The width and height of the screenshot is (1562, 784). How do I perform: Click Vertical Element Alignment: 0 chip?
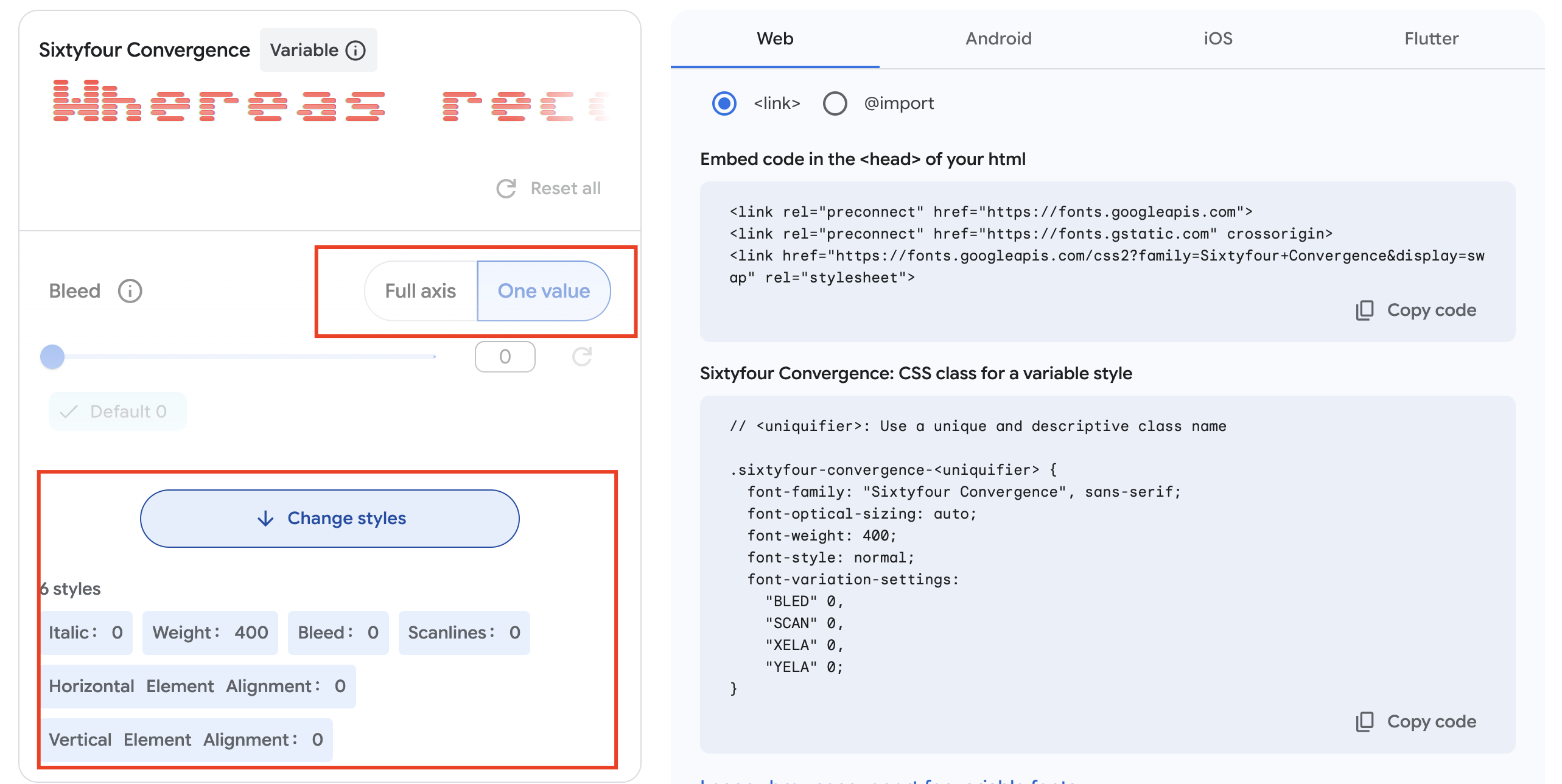click(x=187, y=740)
